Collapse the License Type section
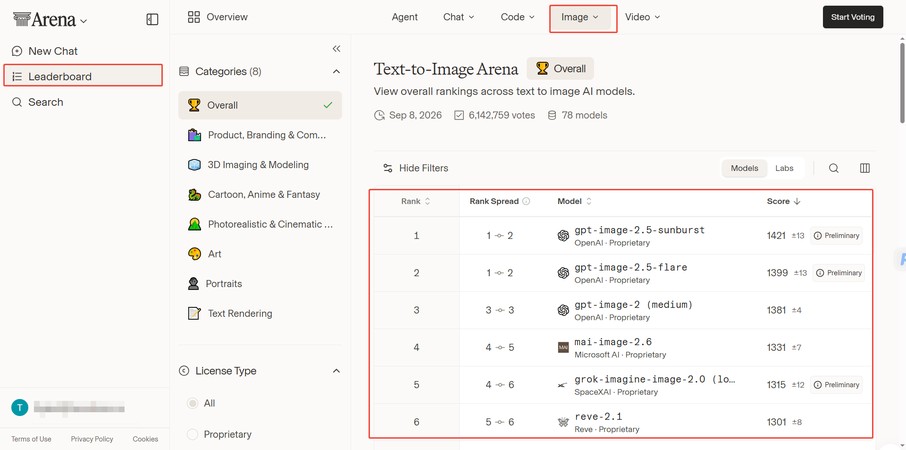 336,371
